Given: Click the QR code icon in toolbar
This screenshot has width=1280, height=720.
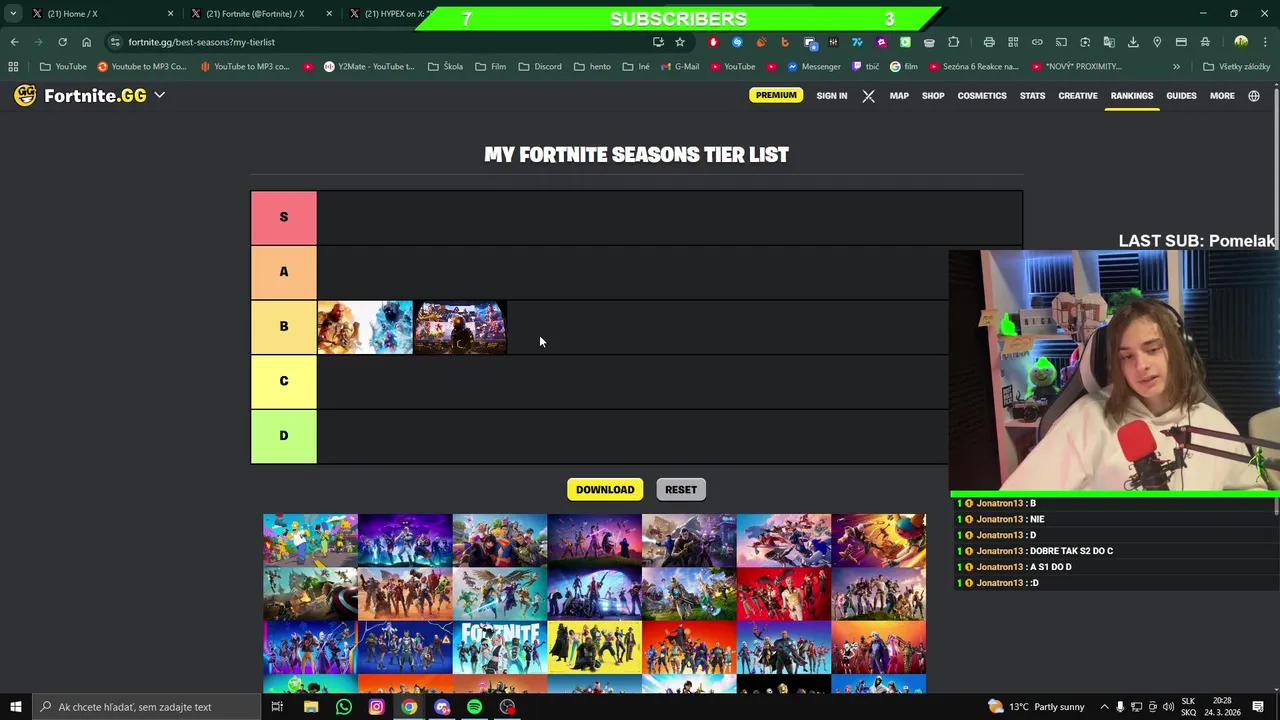Looking at the screenshot, I should [1013, 42].
